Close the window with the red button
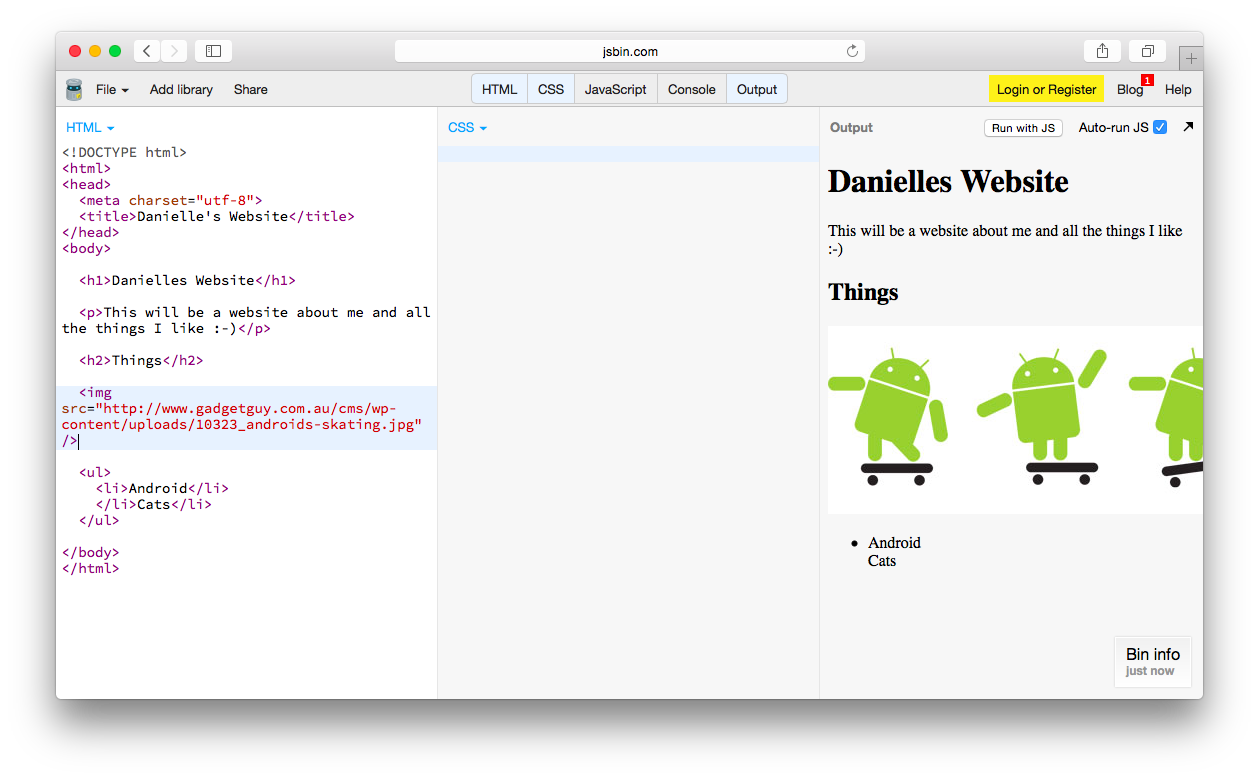Screen dimensions: 1259x779 (x=75, y=51)
